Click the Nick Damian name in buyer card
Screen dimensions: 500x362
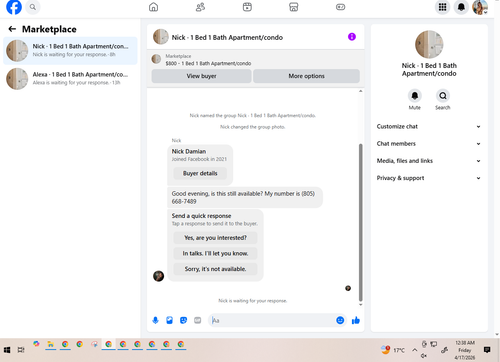[x=189, y=151]
